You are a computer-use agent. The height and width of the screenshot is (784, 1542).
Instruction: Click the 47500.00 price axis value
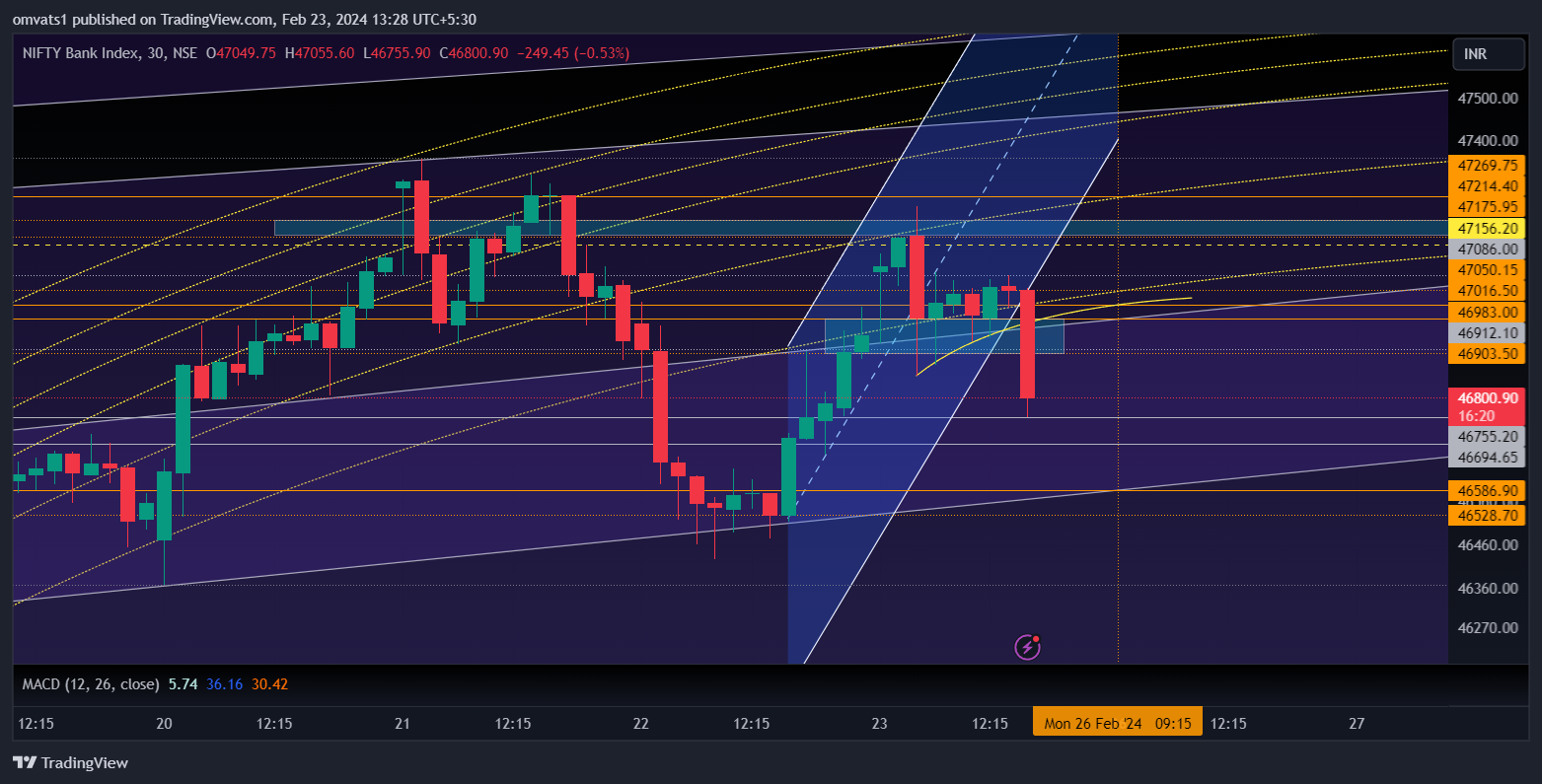click(x=1488, y=99)
